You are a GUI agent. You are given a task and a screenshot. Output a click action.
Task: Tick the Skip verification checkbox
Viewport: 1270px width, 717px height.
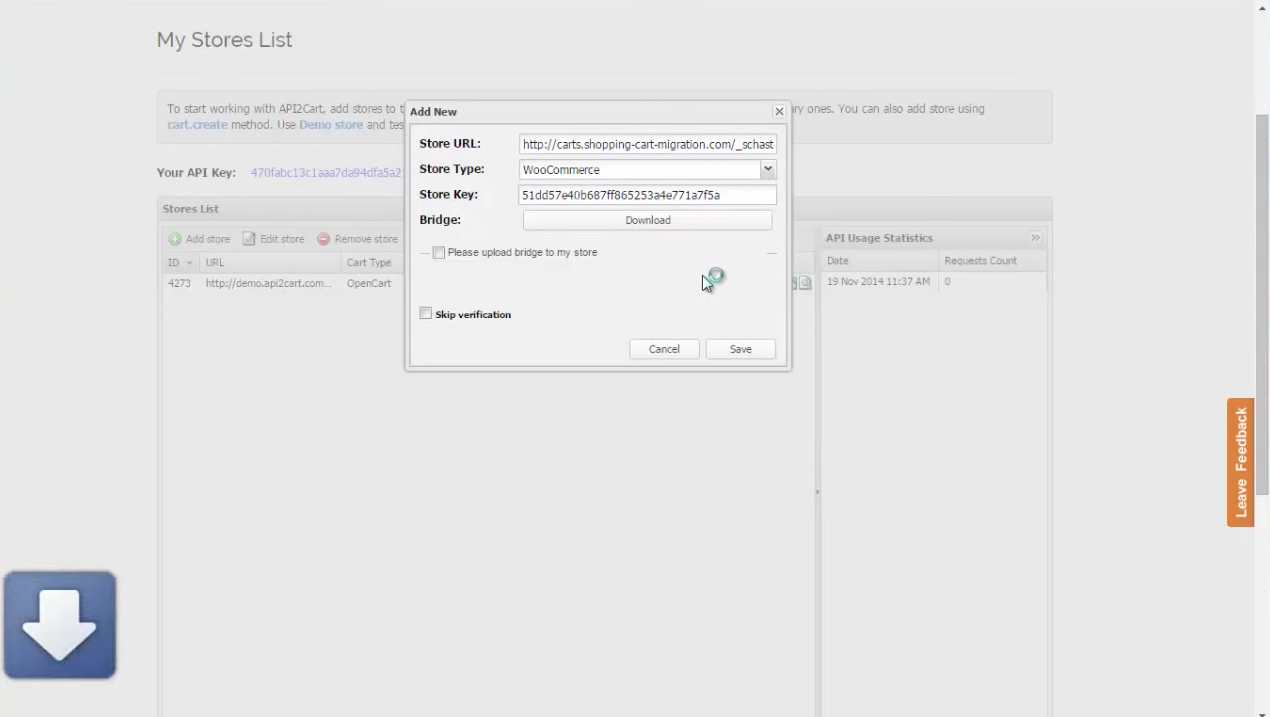[426, 314]
